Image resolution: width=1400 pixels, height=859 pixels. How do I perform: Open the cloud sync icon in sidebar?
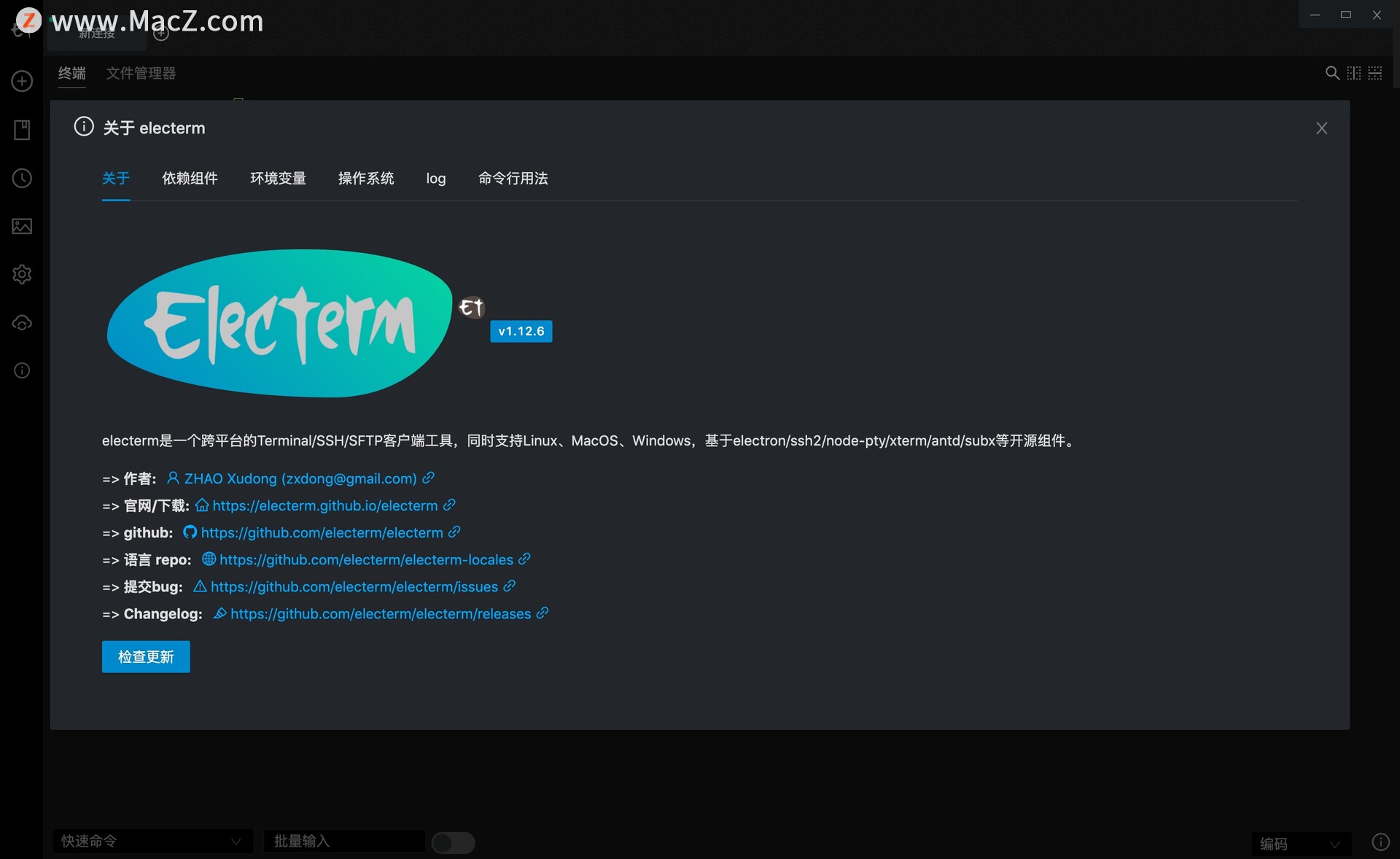click(22, 322)
